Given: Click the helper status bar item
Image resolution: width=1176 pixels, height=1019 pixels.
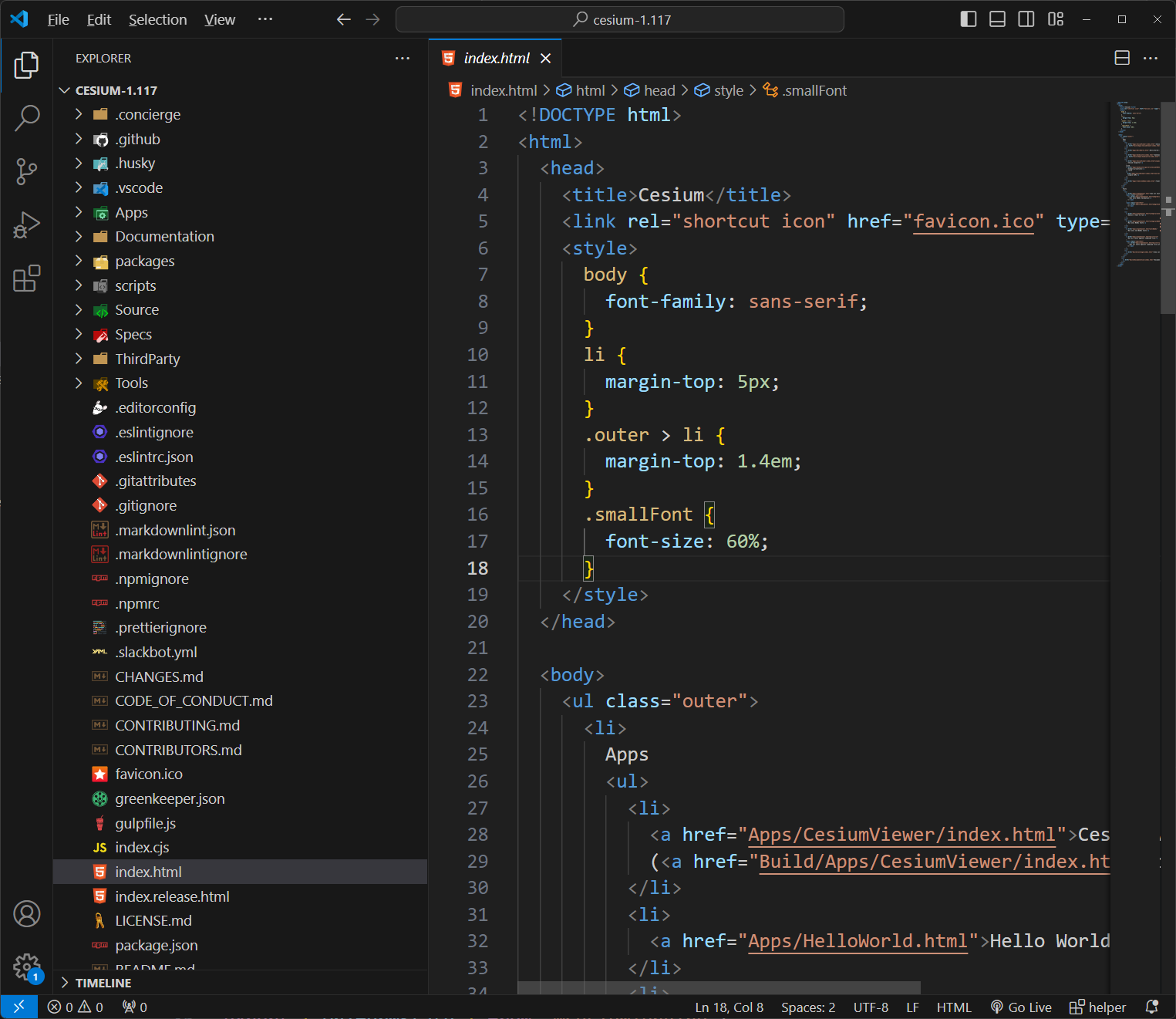Looking at the screenshot, I should pos(1097,1007).
